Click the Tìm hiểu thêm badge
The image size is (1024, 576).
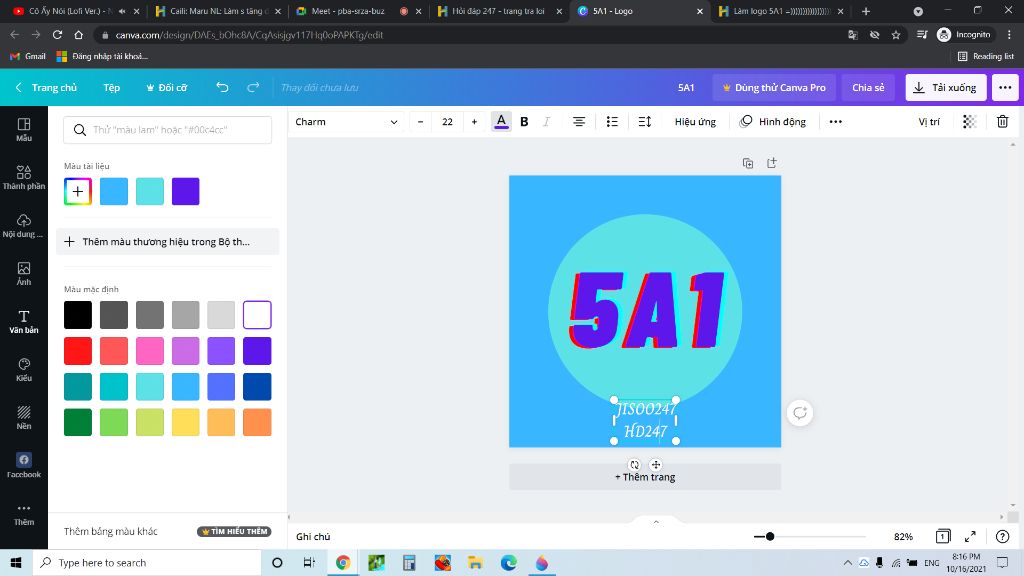click(x=234, y=532)
